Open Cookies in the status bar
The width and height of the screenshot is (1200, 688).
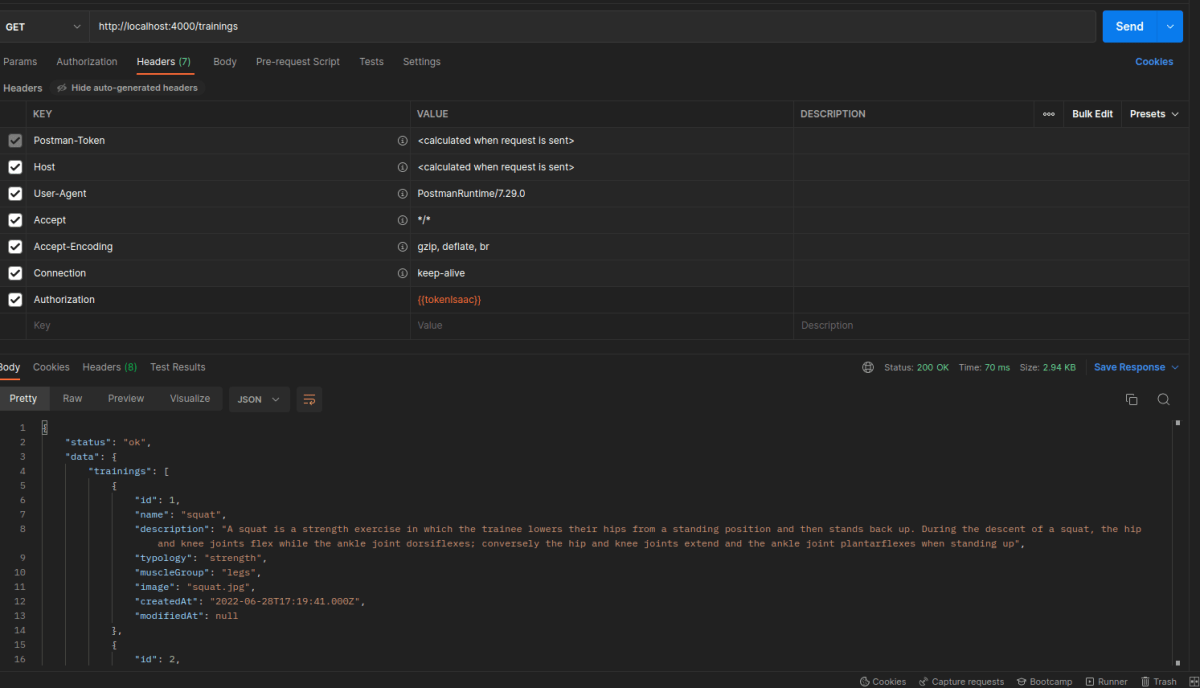tap(883, 681)
